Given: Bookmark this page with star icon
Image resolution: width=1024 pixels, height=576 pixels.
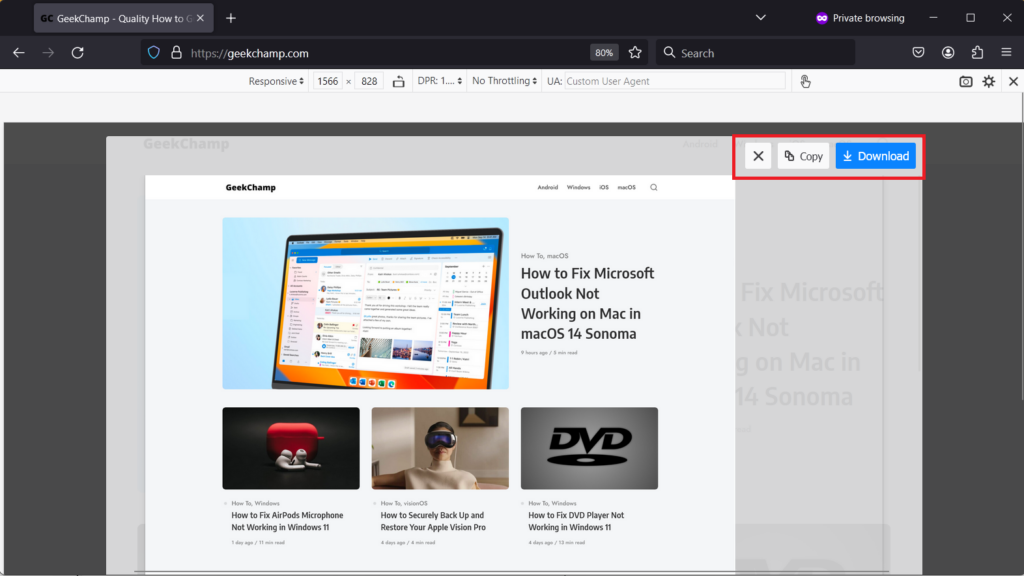Looking at the screenshot, I should coord(635,53).
